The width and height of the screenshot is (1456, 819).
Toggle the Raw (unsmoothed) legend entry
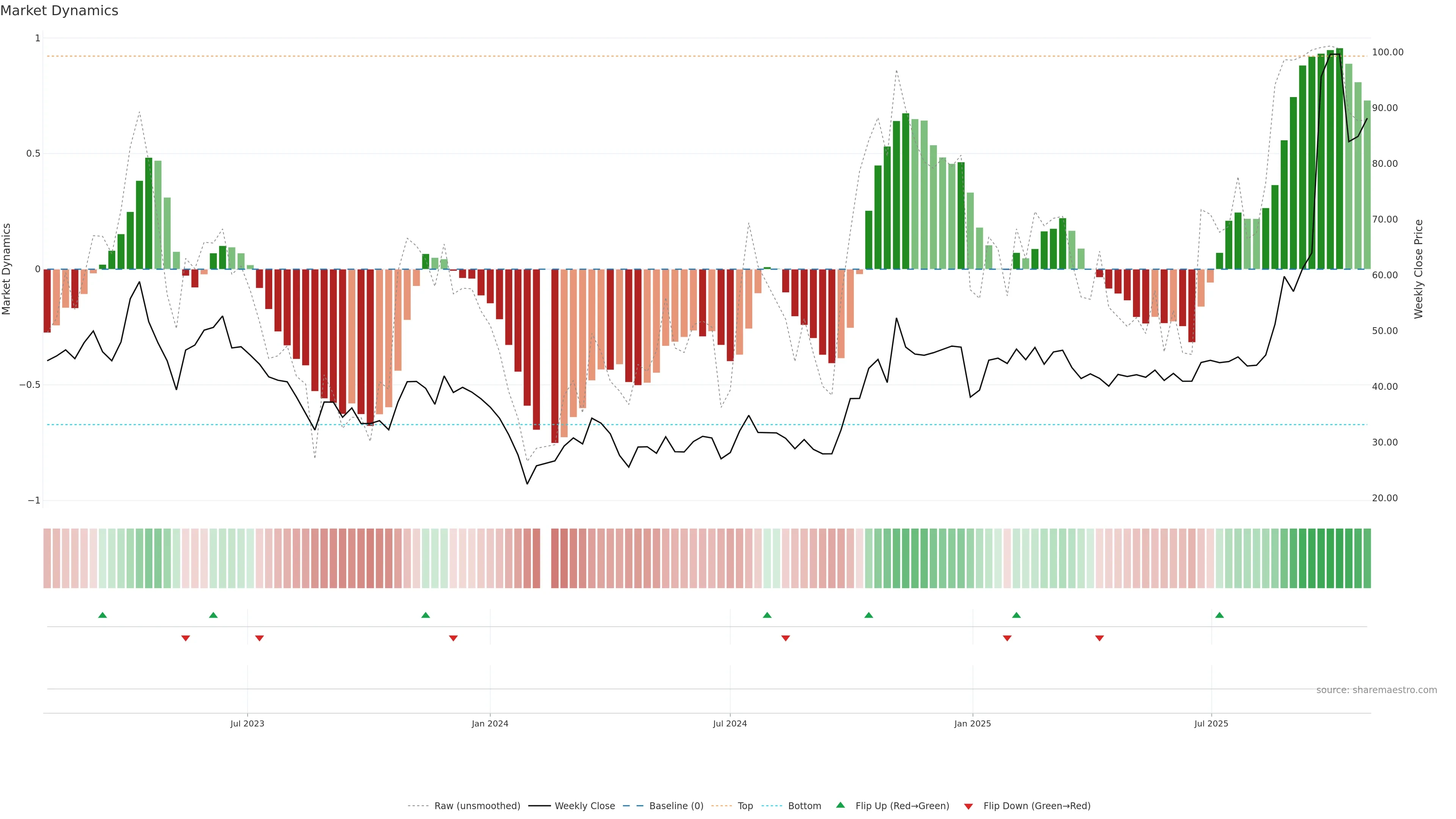click(x=477, y=806)
